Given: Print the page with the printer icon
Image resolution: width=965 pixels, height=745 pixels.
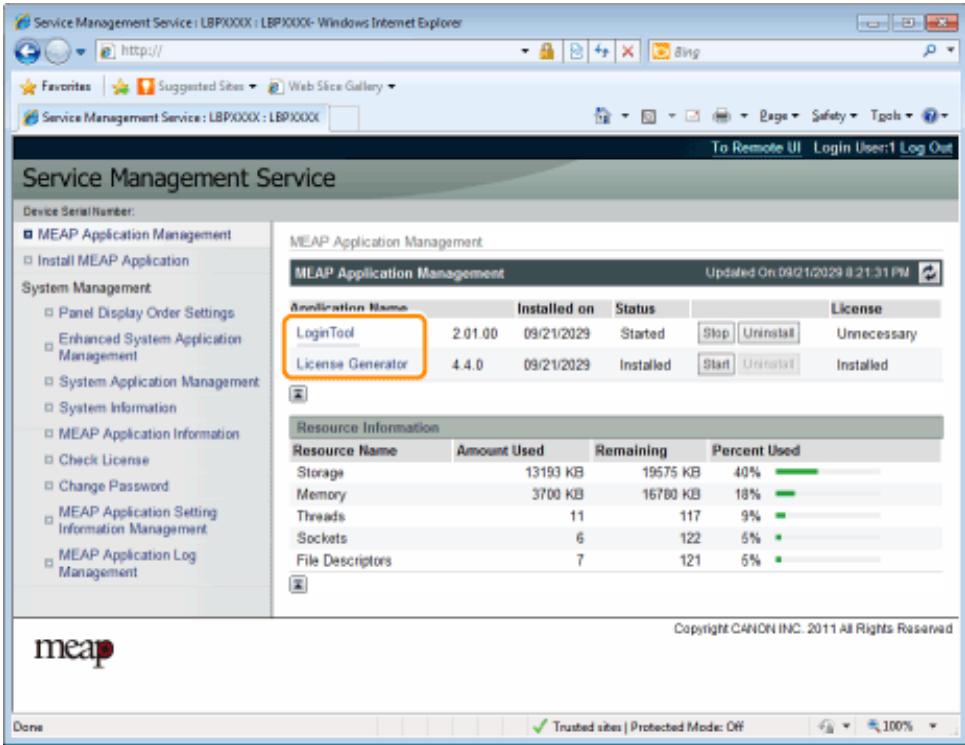Looking at the screenshot, I should (721, 116).
